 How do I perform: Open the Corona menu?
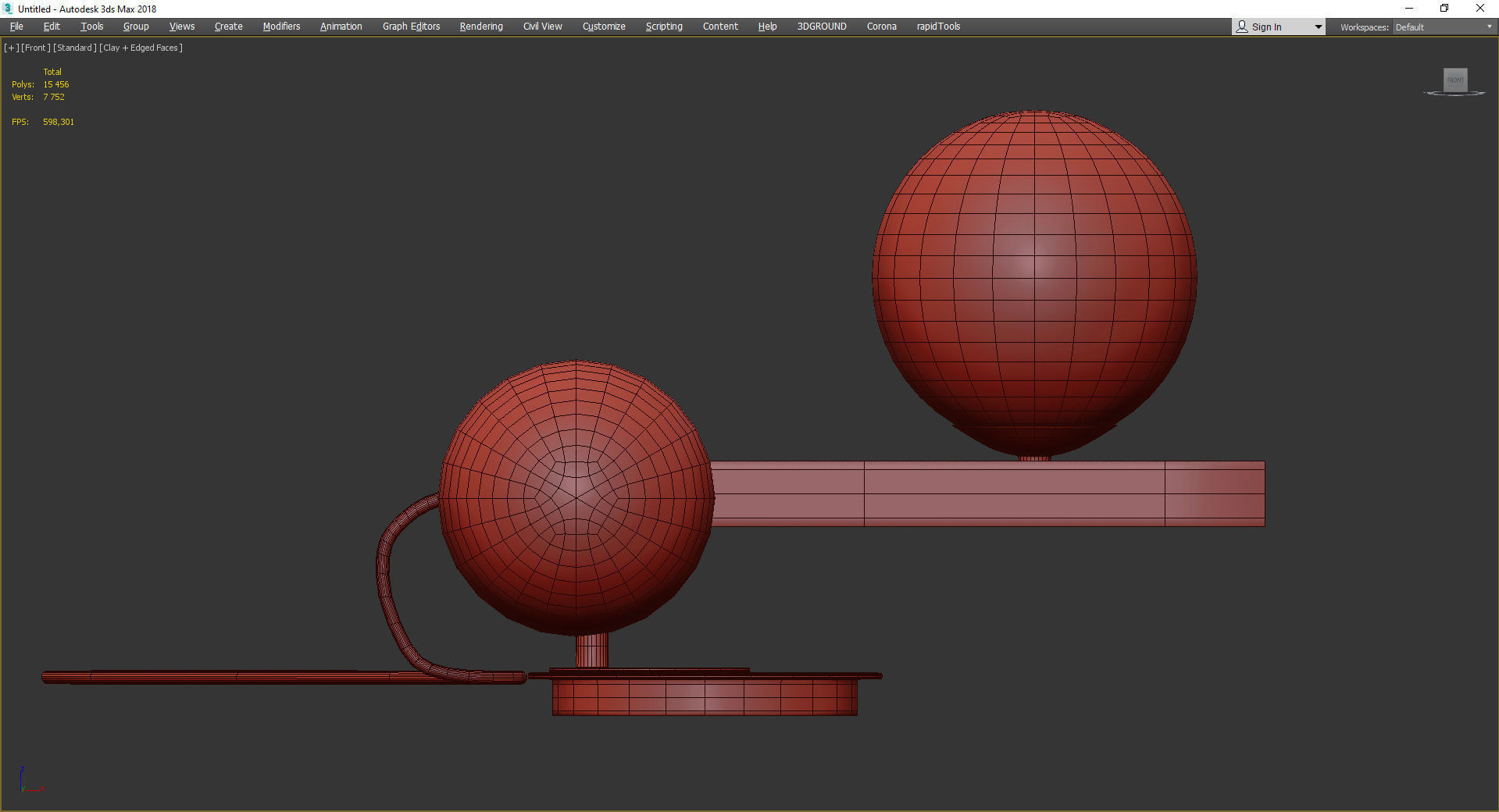[882, 27]
